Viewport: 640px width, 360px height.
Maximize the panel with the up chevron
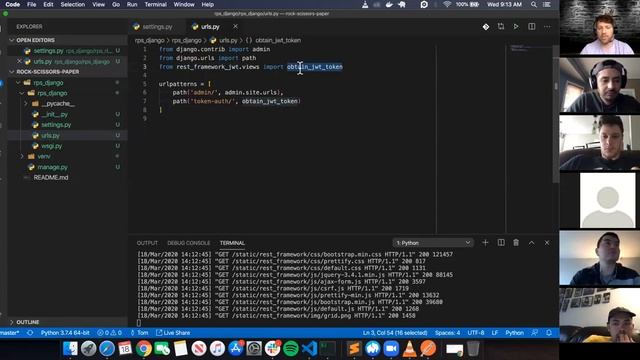click(x=531, y=242)
